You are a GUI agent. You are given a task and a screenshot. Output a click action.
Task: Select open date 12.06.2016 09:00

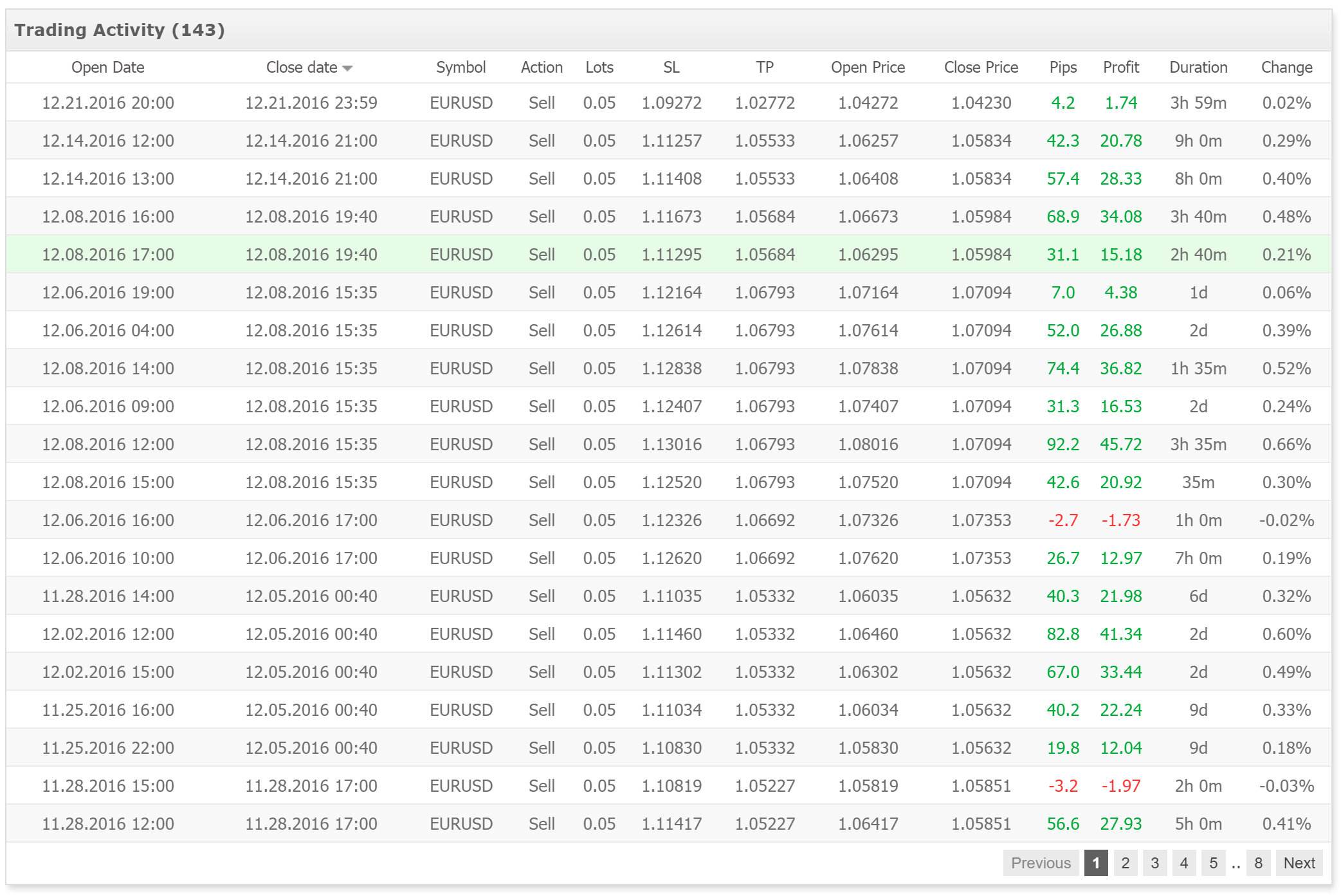tap(108, 407)
